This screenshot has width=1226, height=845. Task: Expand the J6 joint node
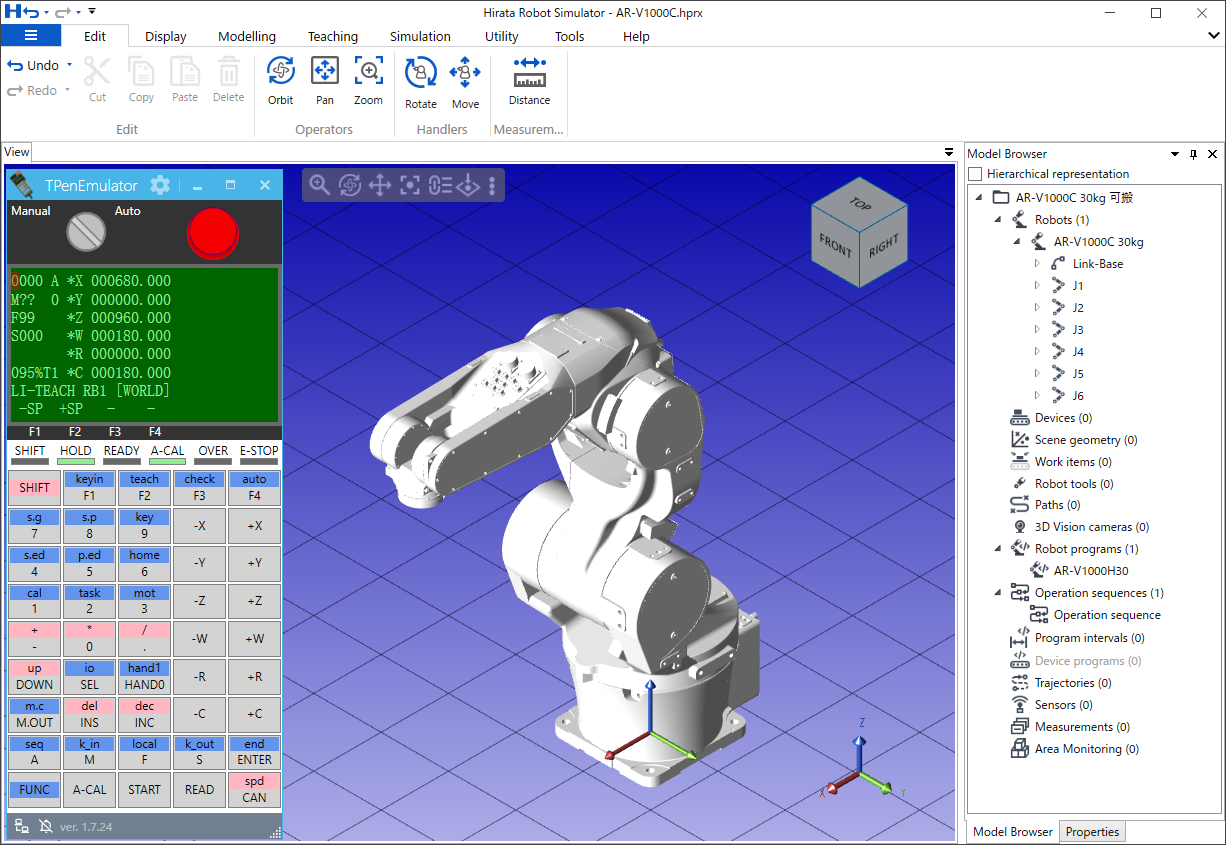point(1037,396)
